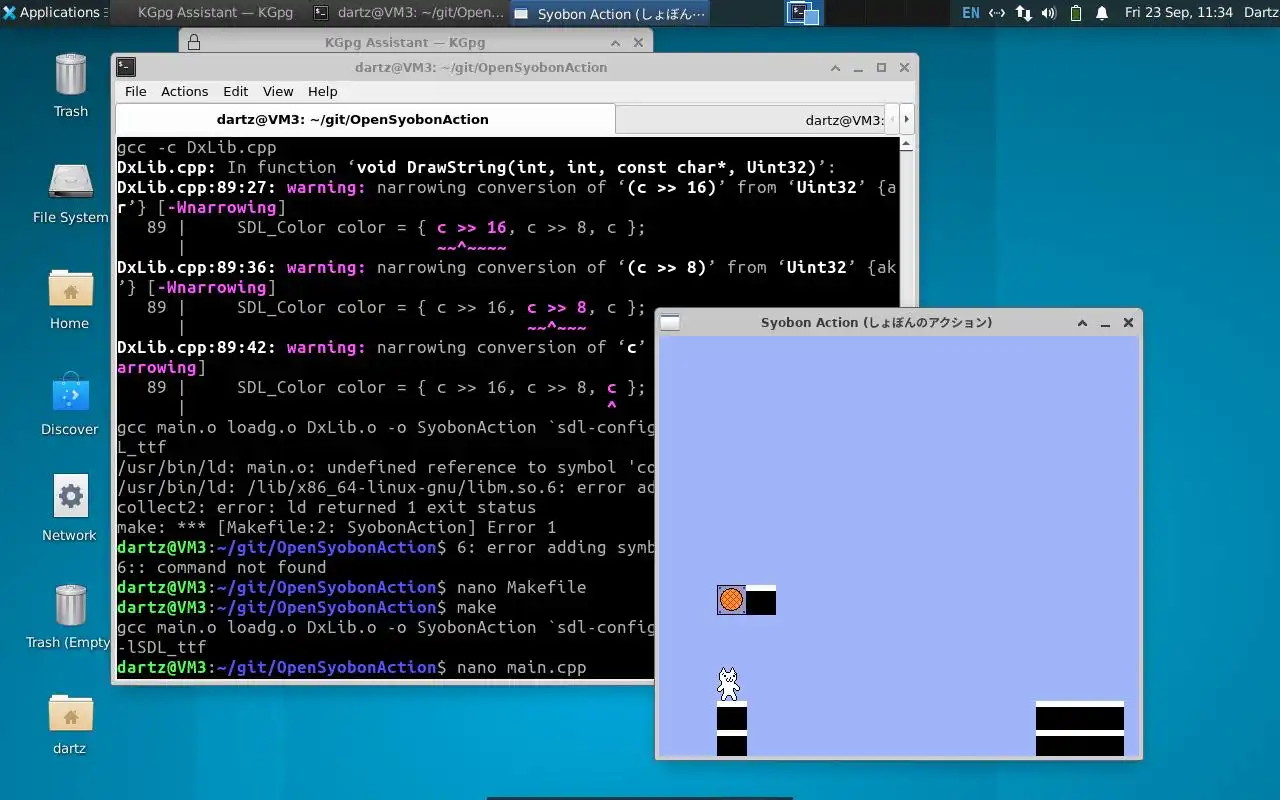Viewport: 1280px width, 800px height.
Task: Open the File menu in terminal
Action: tap(135, 91)
